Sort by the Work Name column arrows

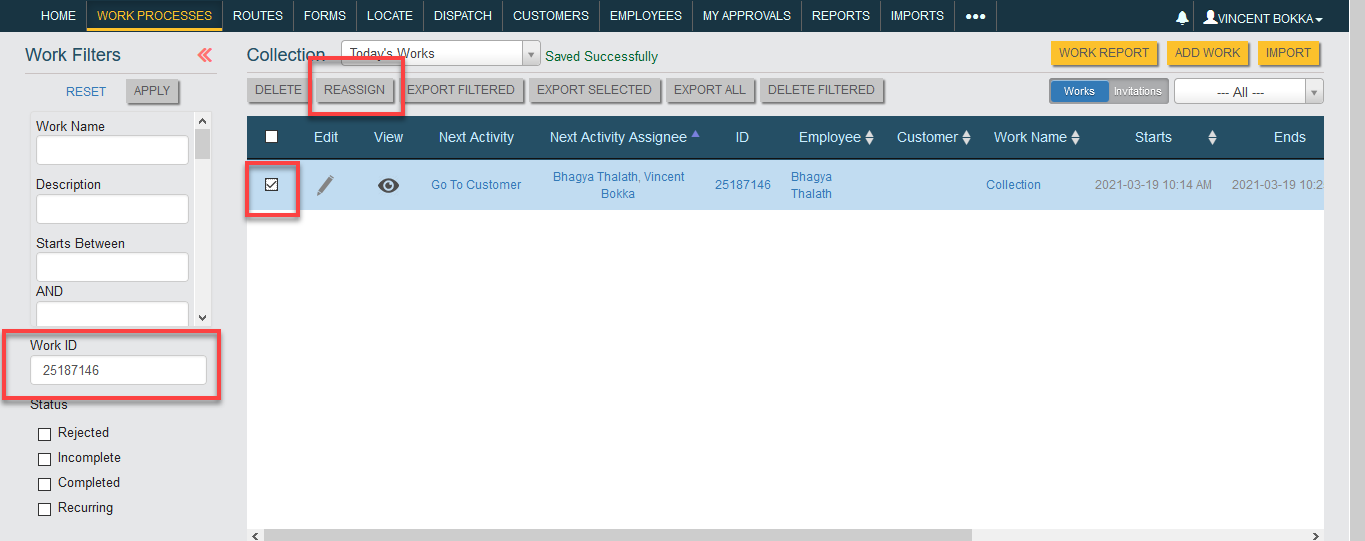(x=1075, y=137)
